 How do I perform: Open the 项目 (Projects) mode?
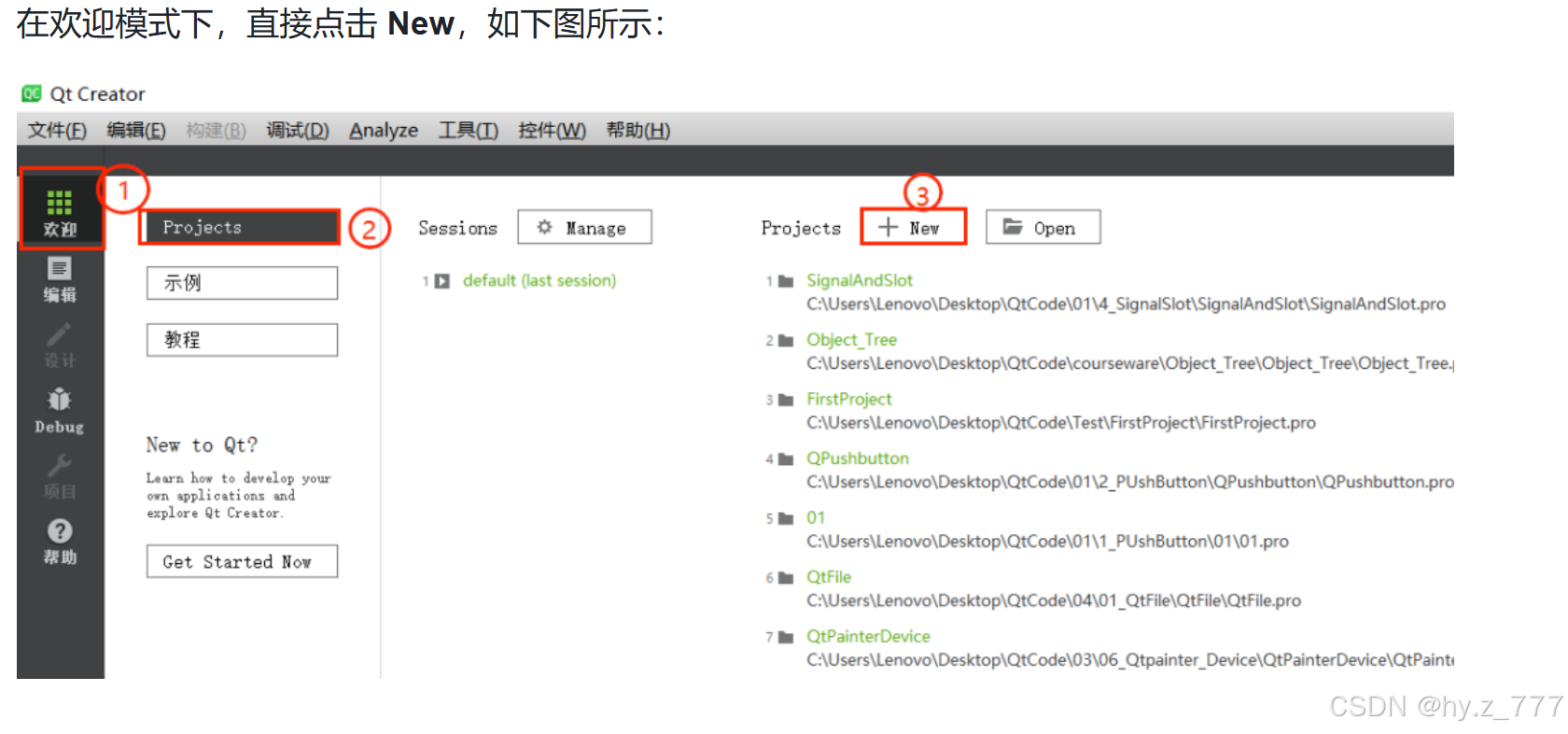tap(60, 476)
